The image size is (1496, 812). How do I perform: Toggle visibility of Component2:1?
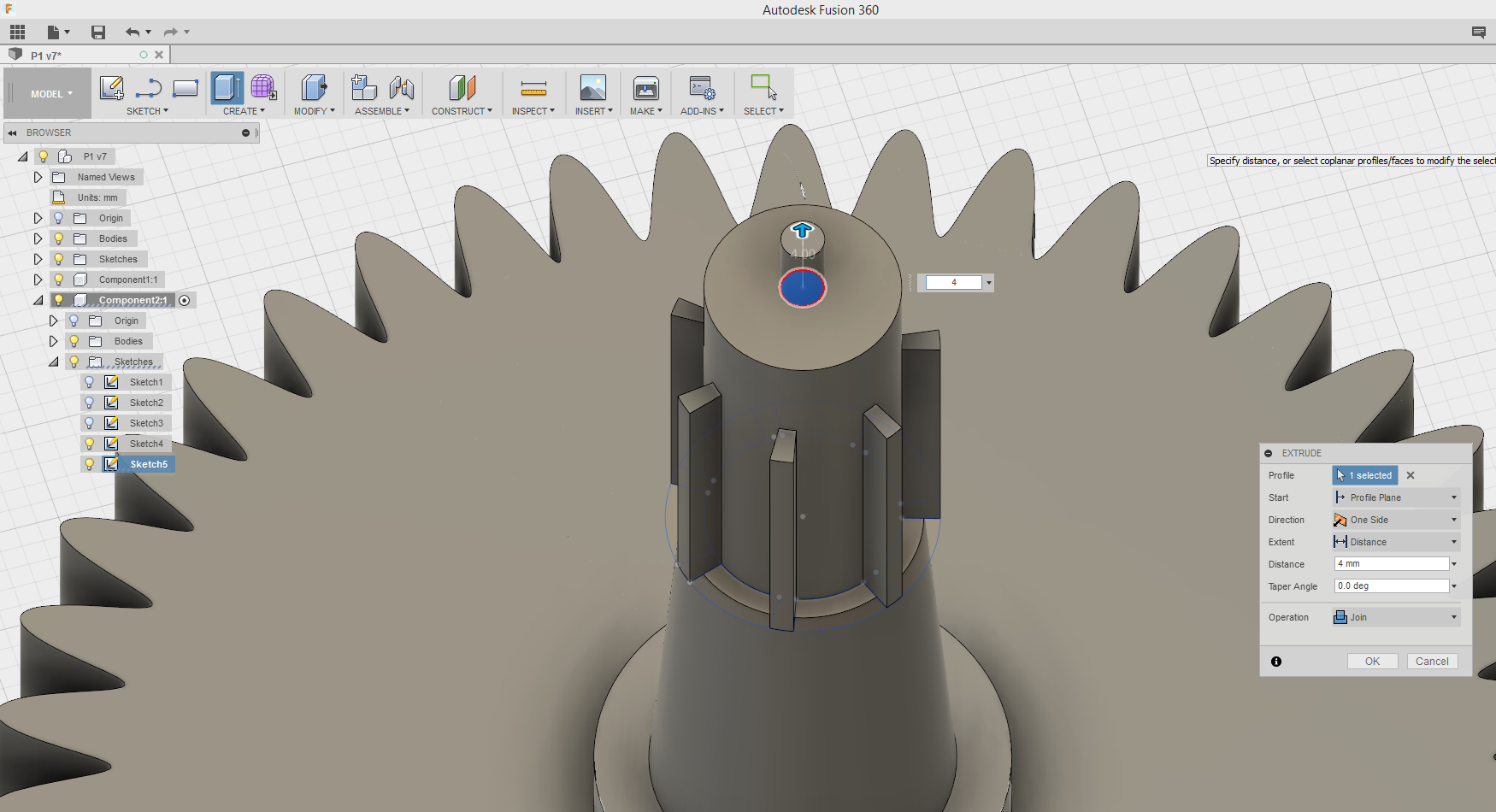(58, 300)
